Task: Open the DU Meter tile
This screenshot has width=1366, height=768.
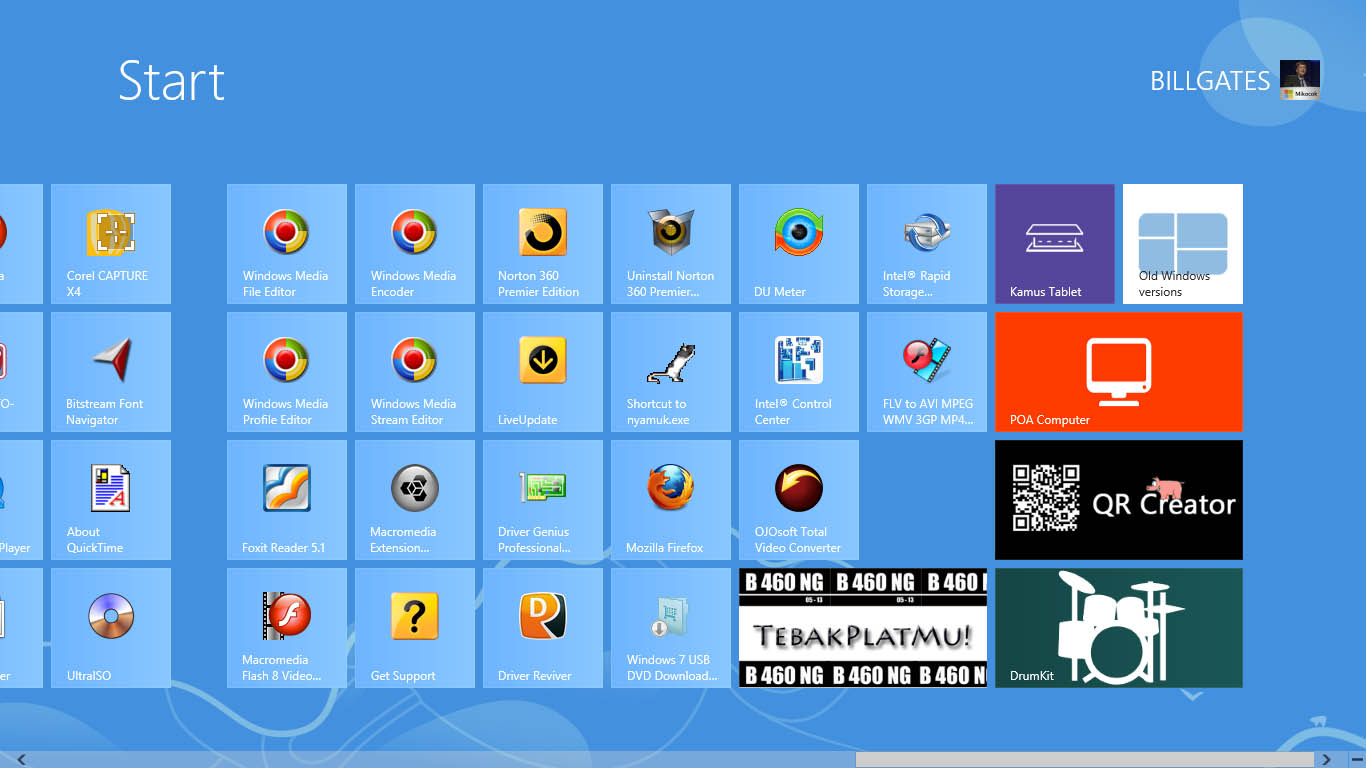Action: pyautogui.click(x=799, y=244)
